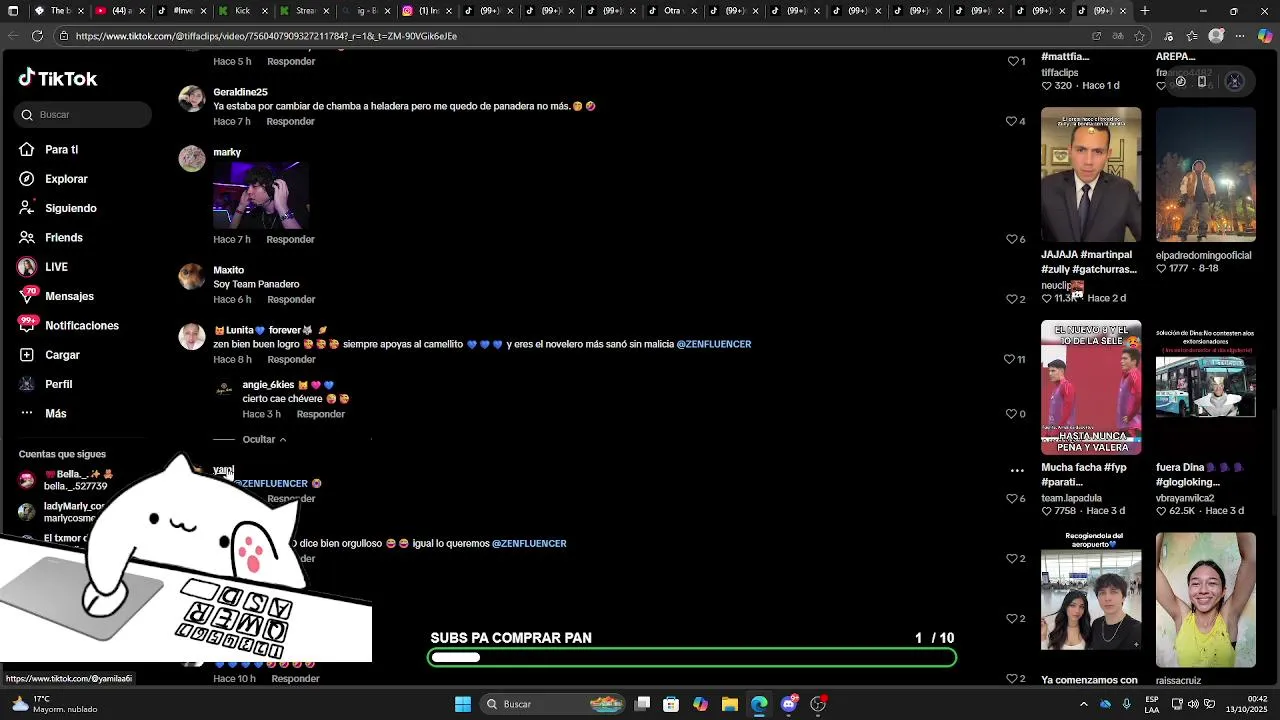This screenshot has height=720, width=1280.
Task: Open the LIVE section
Action: point(56,267)
